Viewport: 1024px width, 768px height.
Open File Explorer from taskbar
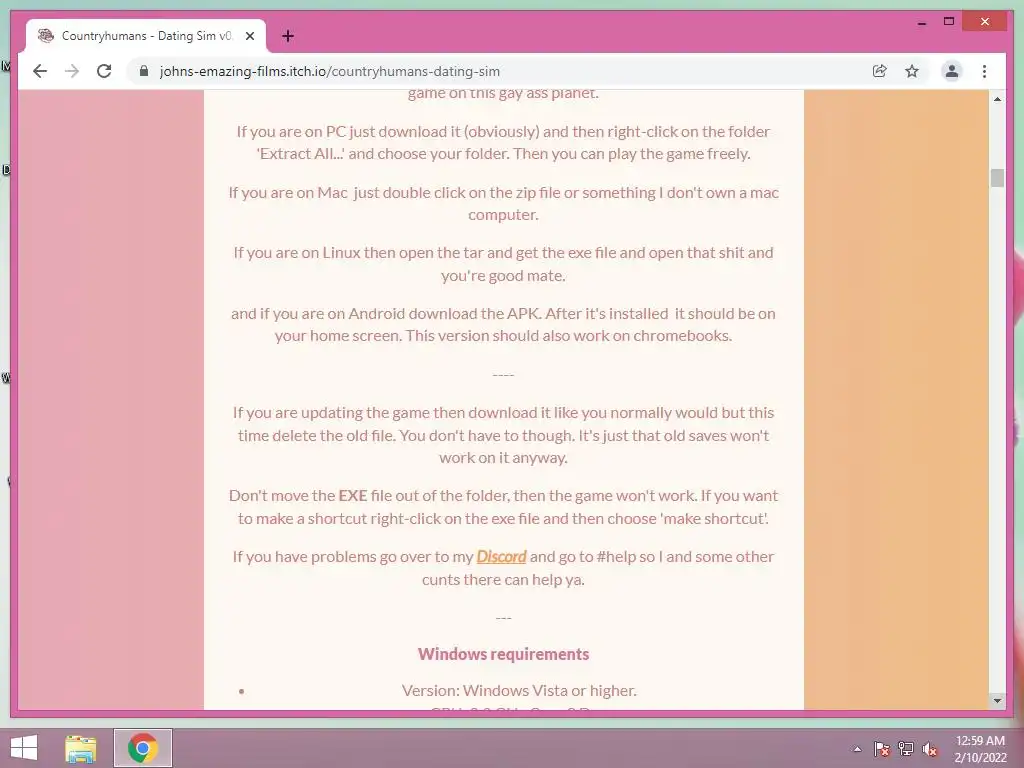(x=81, y=748)
